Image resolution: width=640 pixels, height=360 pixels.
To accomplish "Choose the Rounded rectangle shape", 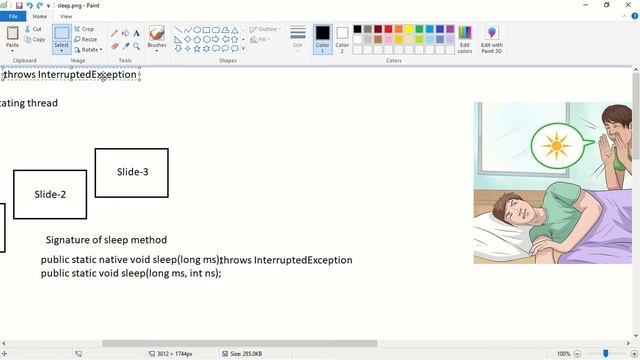I will point(216,30).
